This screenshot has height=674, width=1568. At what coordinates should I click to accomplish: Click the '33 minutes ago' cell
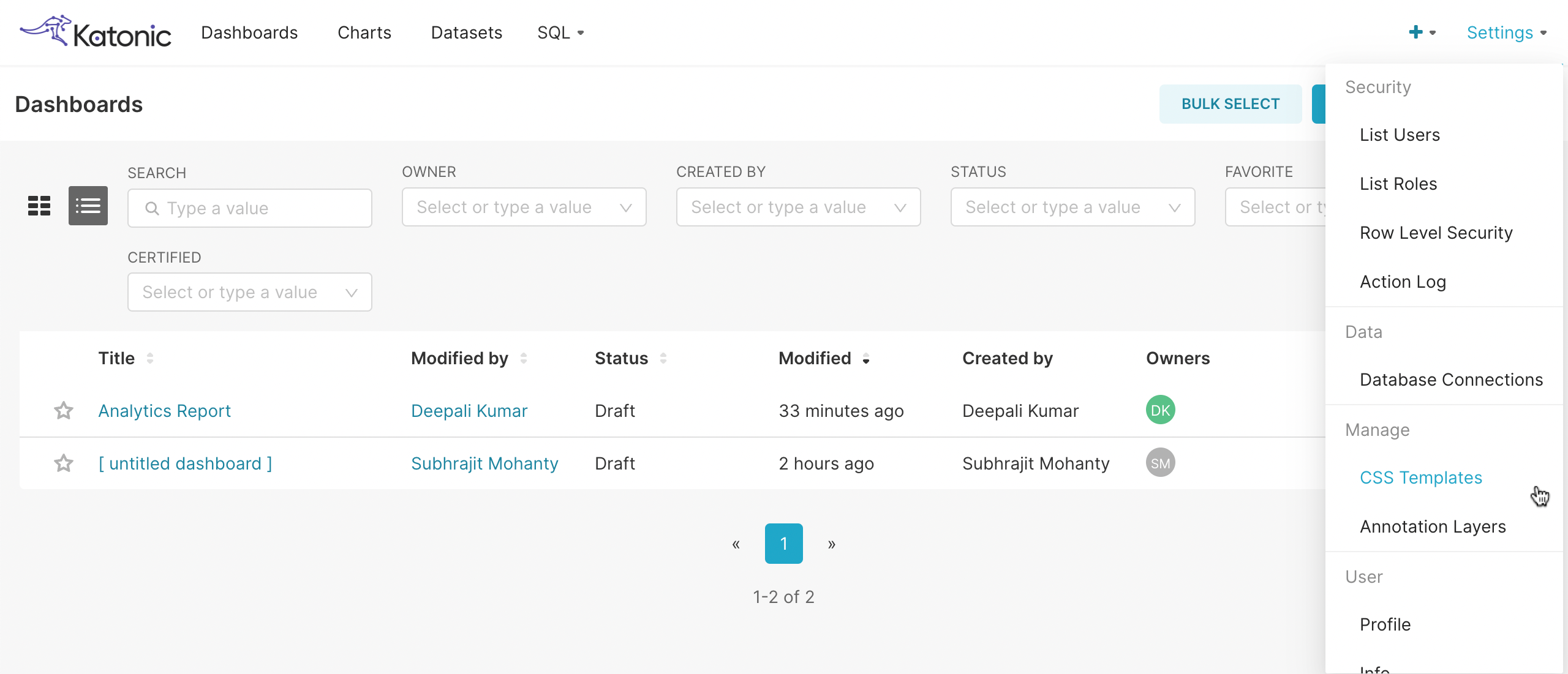tap(841, 411)
